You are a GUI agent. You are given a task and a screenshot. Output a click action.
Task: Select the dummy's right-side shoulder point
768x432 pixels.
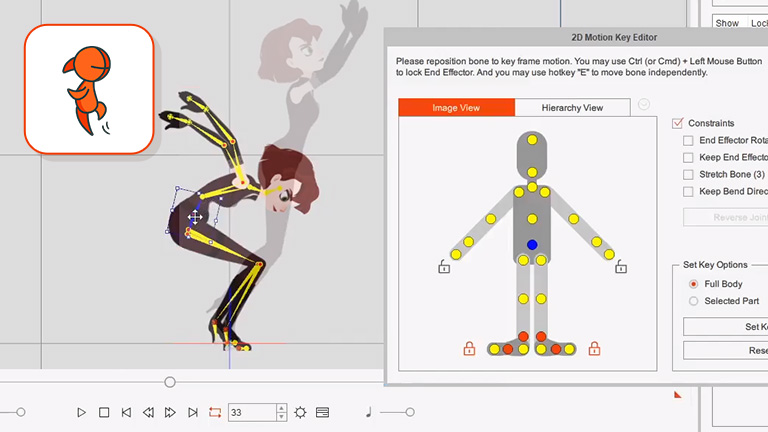[x=545, y=192]
